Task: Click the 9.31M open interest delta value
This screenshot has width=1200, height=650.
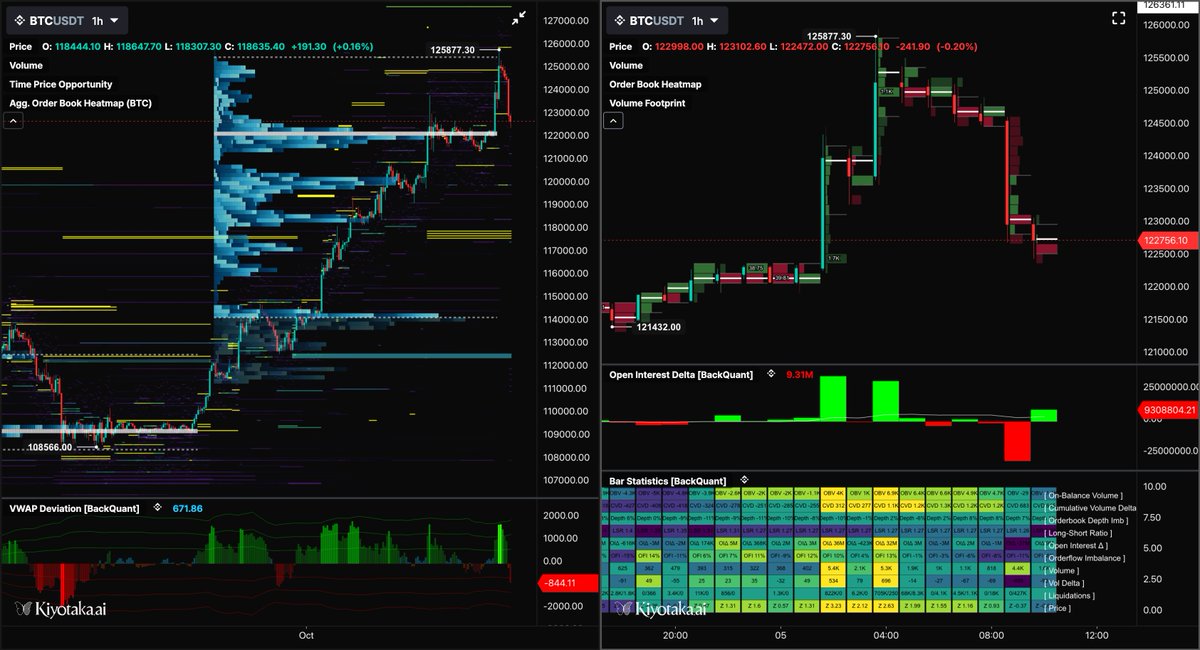Action: [801, 374]
